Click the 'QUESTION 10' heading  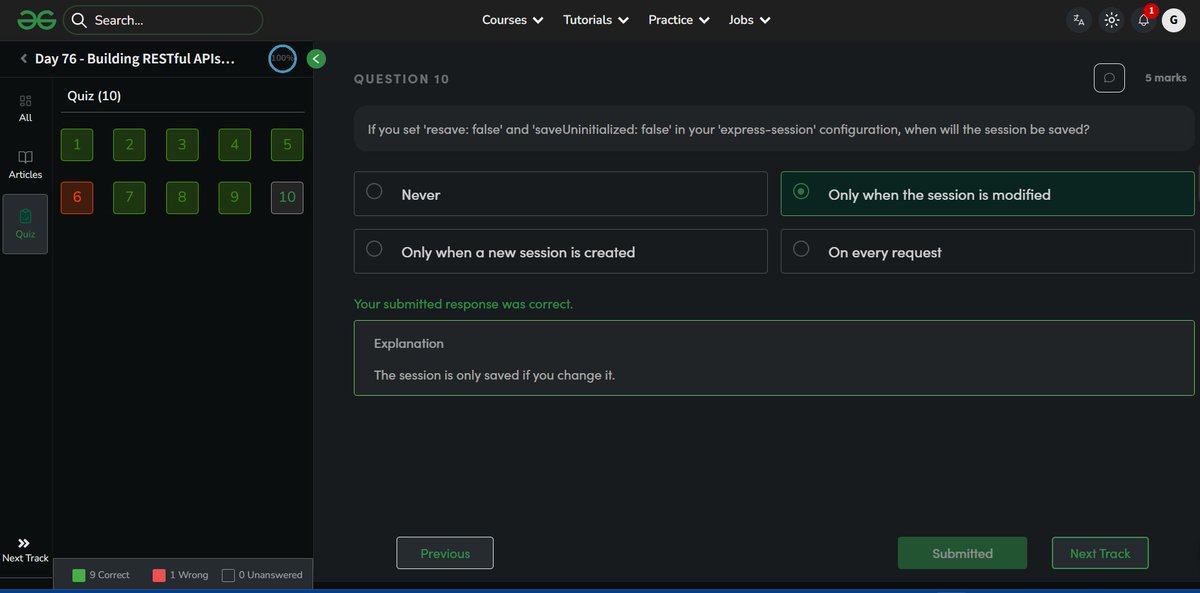click(x=402, y=79)
